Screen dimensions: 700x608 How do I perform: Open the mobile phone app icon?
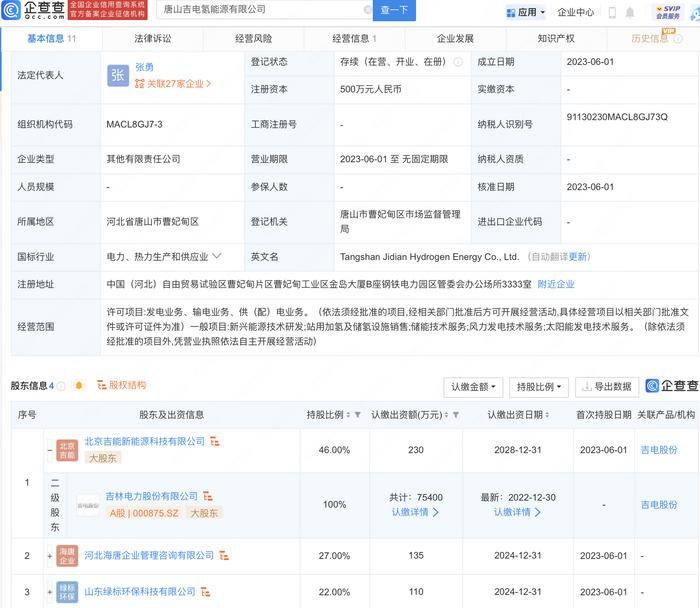point(612,12)
